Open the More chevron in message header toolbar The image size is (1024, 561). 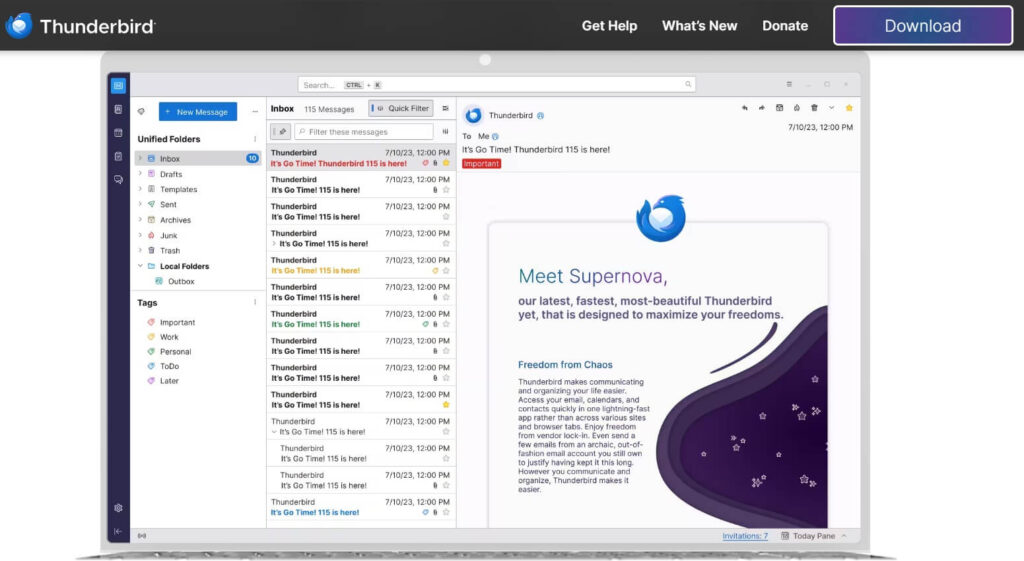pos(831,108)
